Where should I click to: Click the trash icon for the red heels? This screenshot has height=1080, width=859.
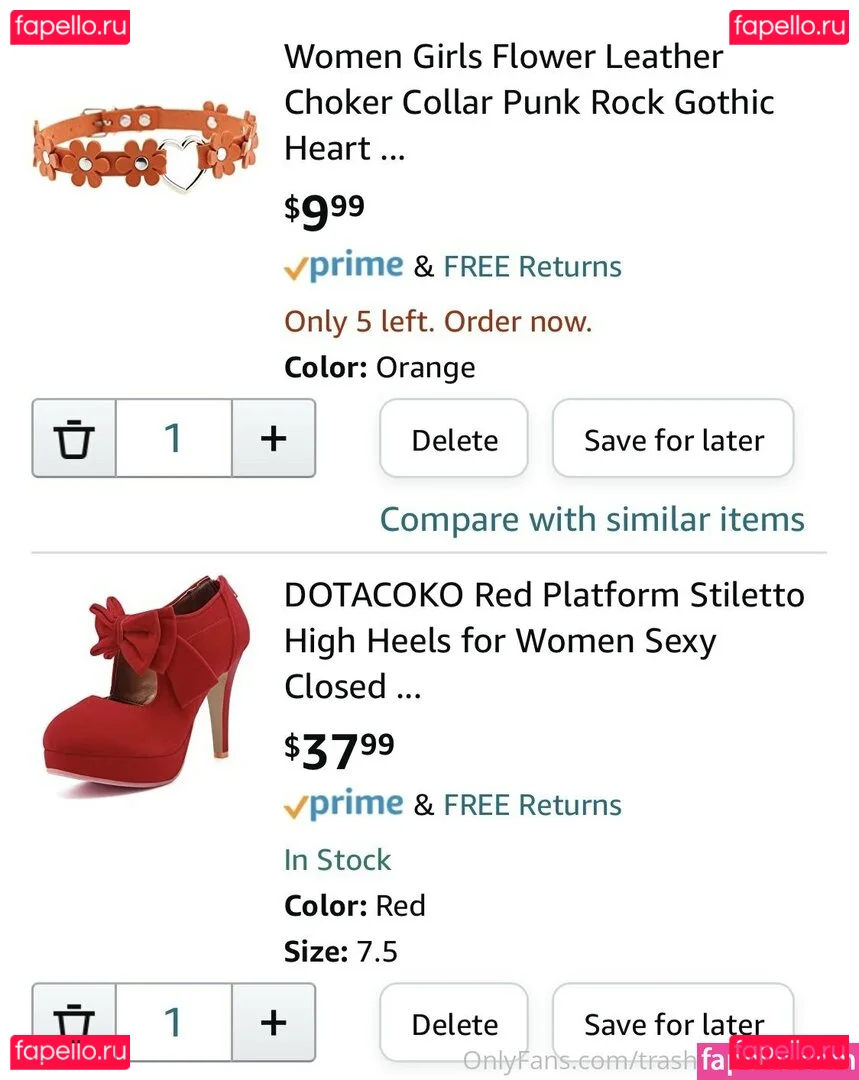pos(75,1021)
